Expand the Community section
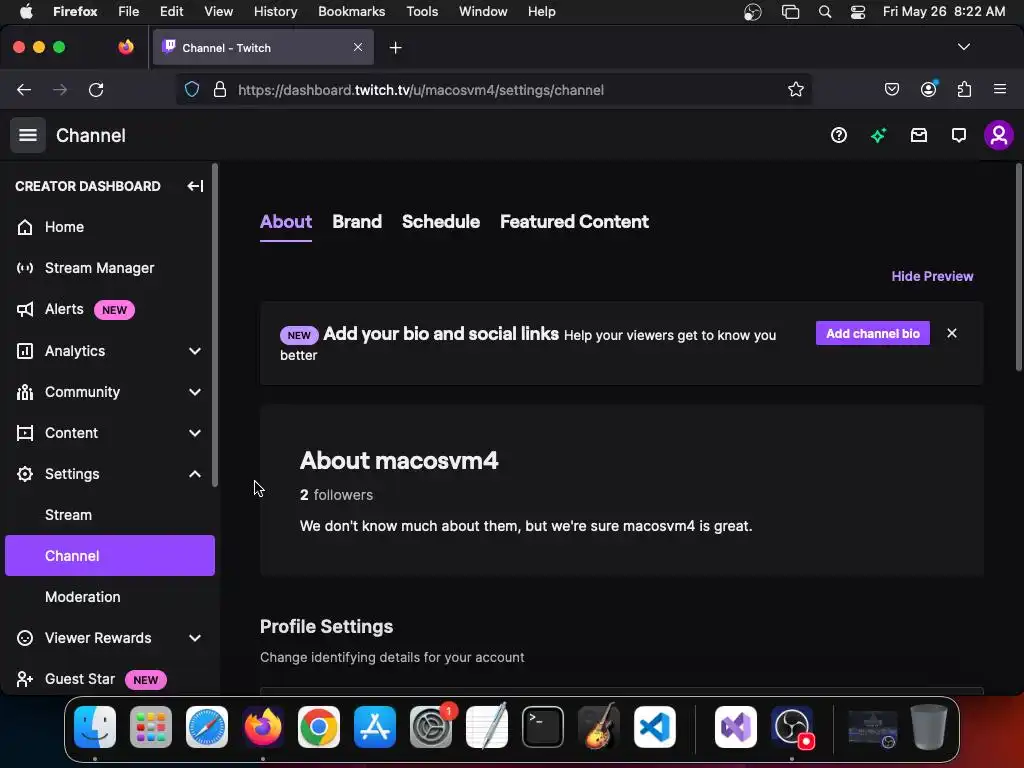The image size is (1024, 768). [195, 392]
